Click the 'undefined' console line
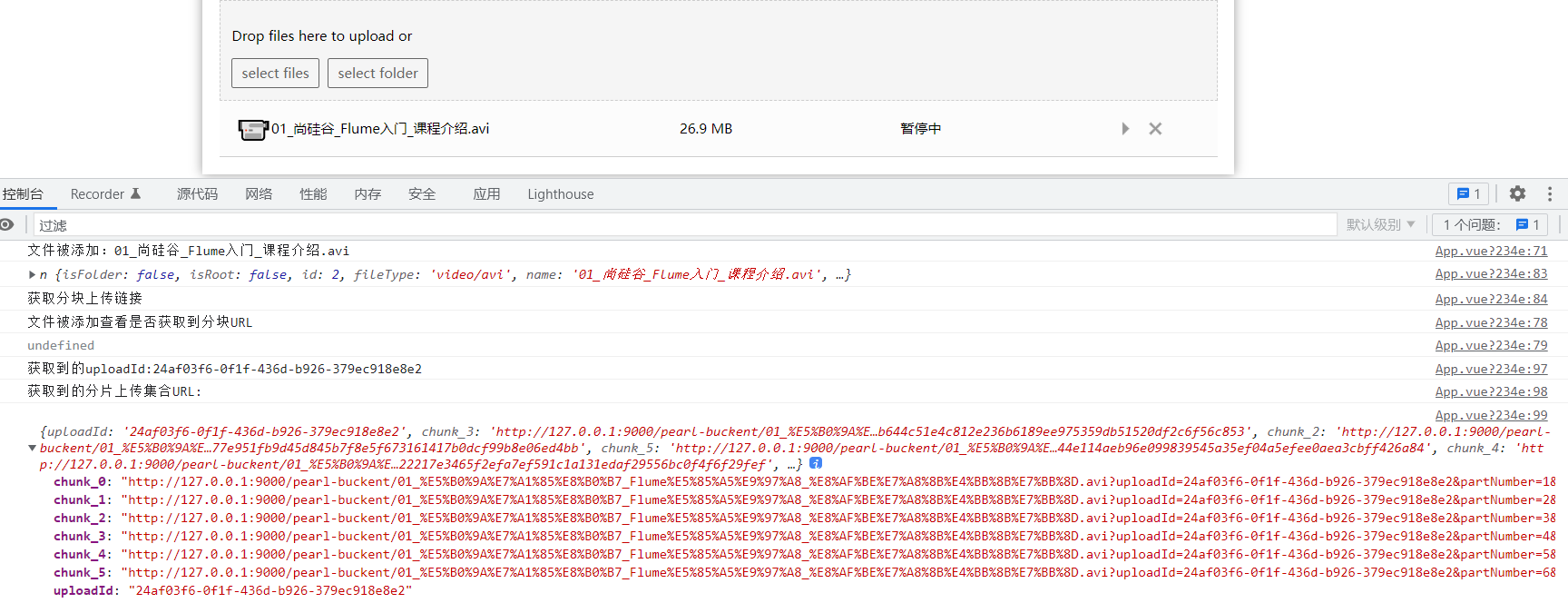This screenshot has width=1568, height=603. 61,345
